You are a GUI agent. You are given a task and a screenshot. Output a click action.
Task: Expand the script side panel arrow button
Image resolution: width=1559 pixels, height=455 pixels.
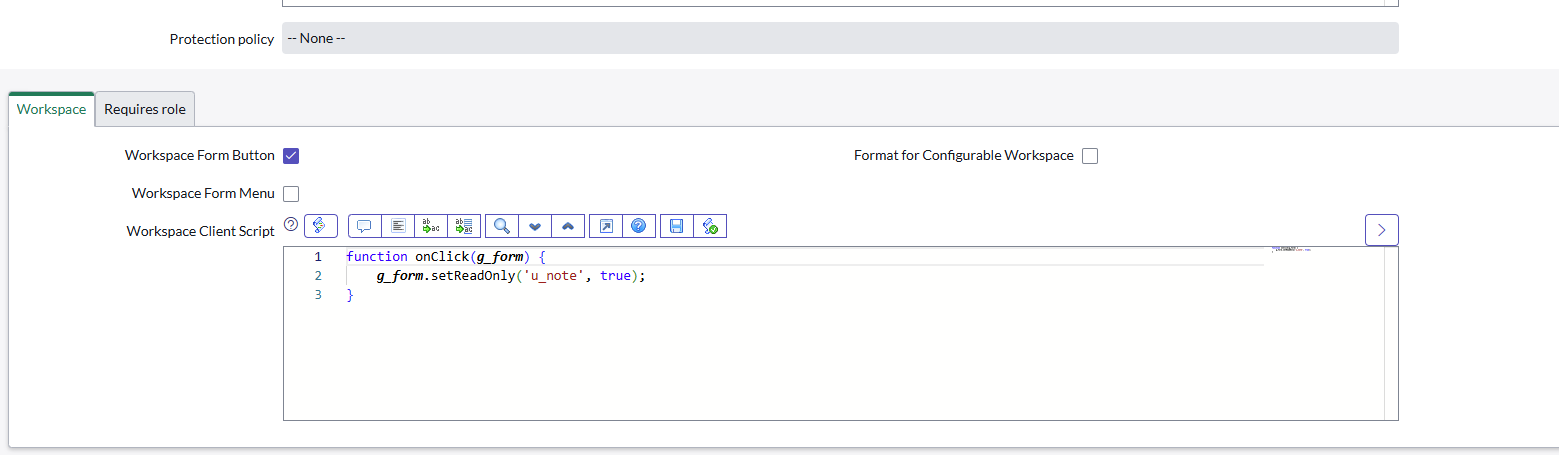[x=1381, y=230]
